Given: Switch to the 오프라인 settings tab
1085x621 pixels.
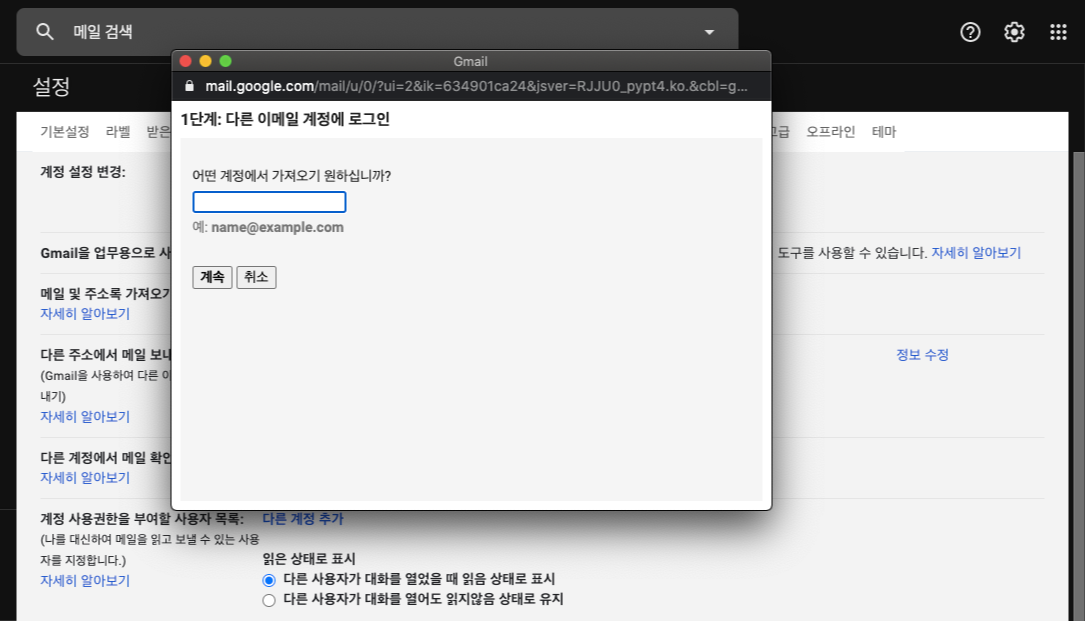Looking at the screenshot, I should tap(830, 132).
